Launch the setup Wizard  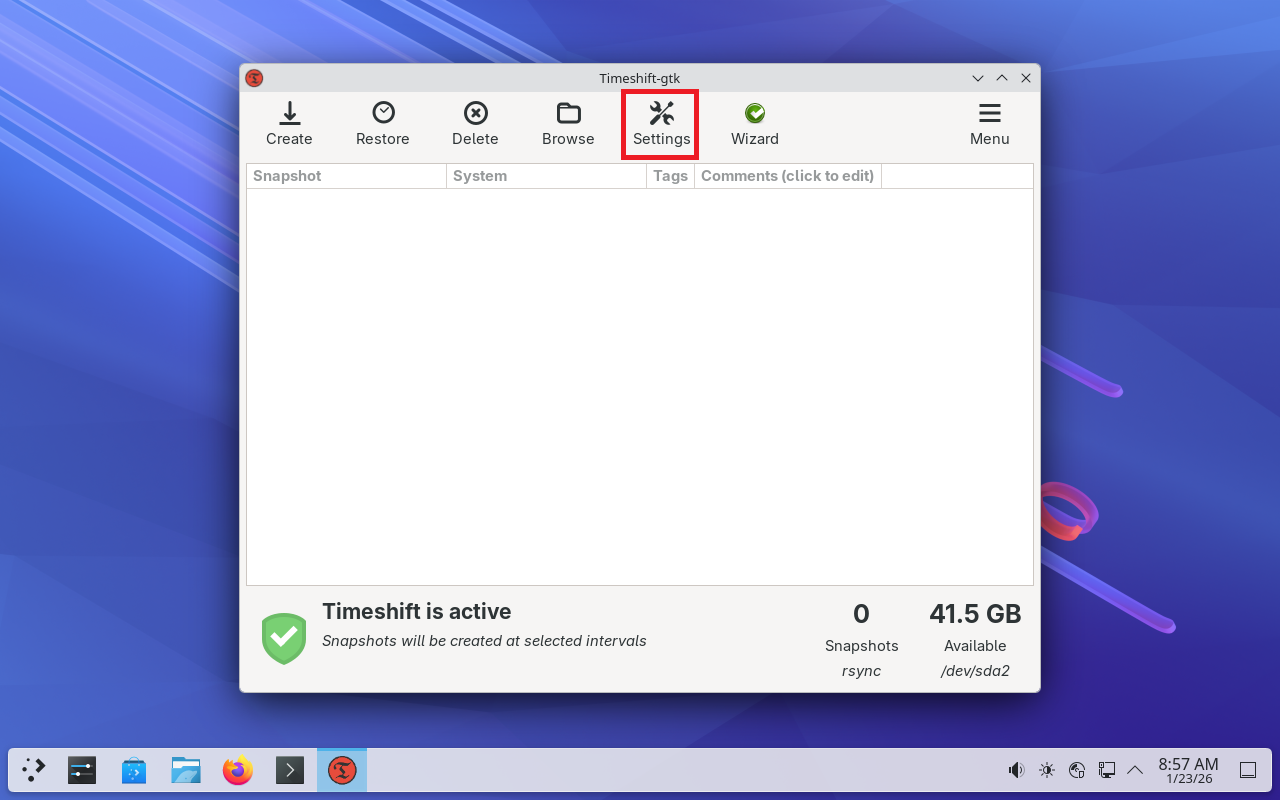coord(754,124)
